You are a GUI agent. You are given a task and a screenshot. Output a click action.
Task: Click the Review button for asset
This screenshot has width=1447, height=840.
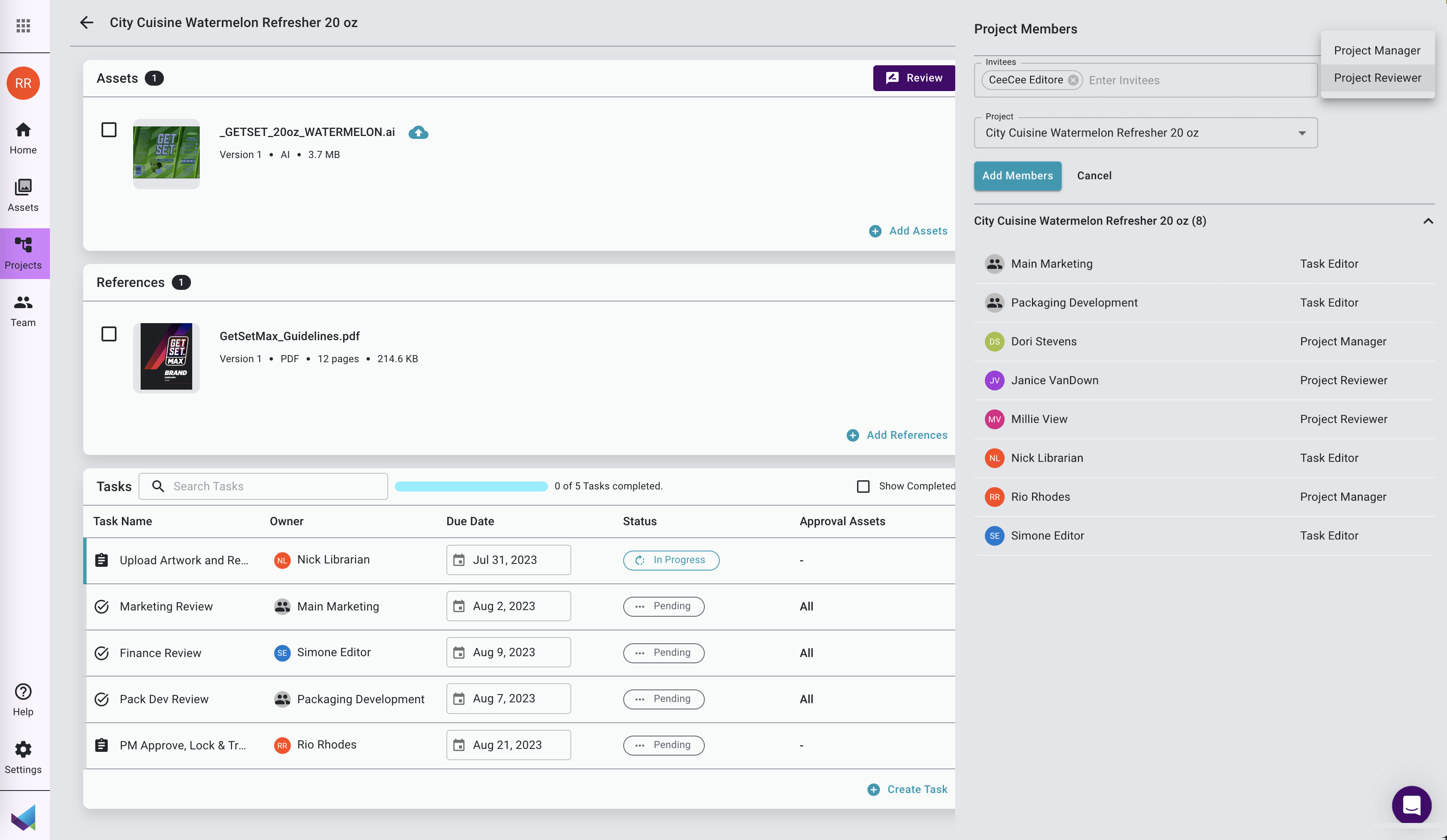tap(912, 77)
